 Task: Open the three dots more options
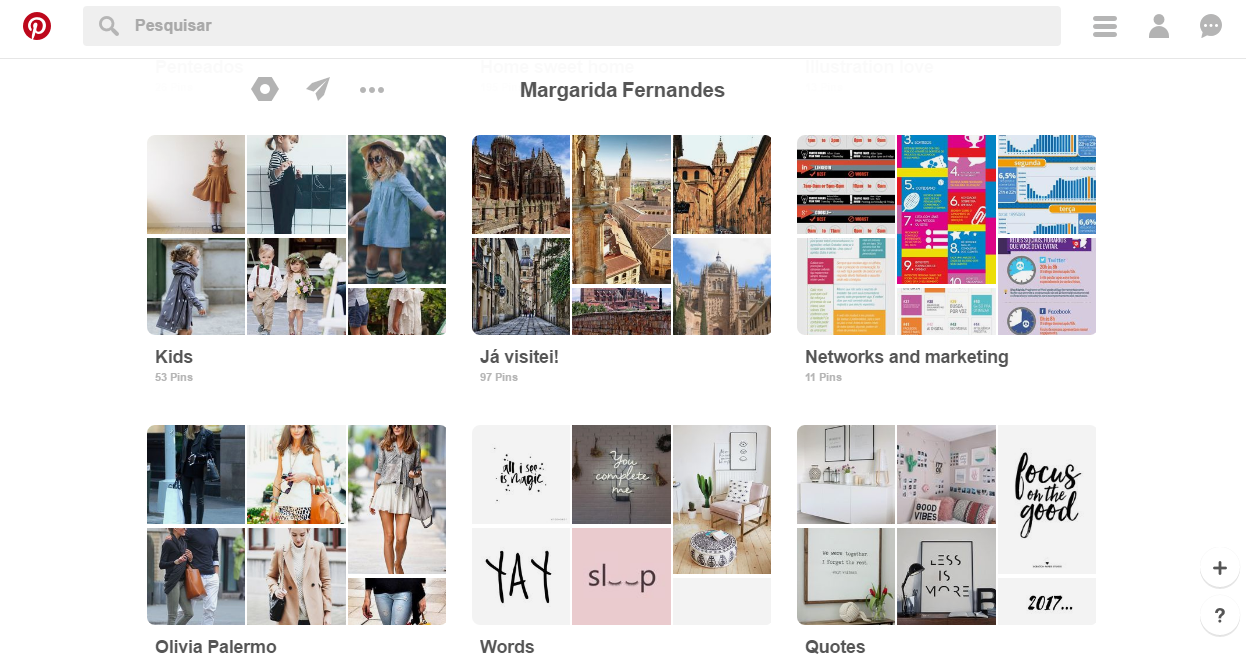coord(372,90)
